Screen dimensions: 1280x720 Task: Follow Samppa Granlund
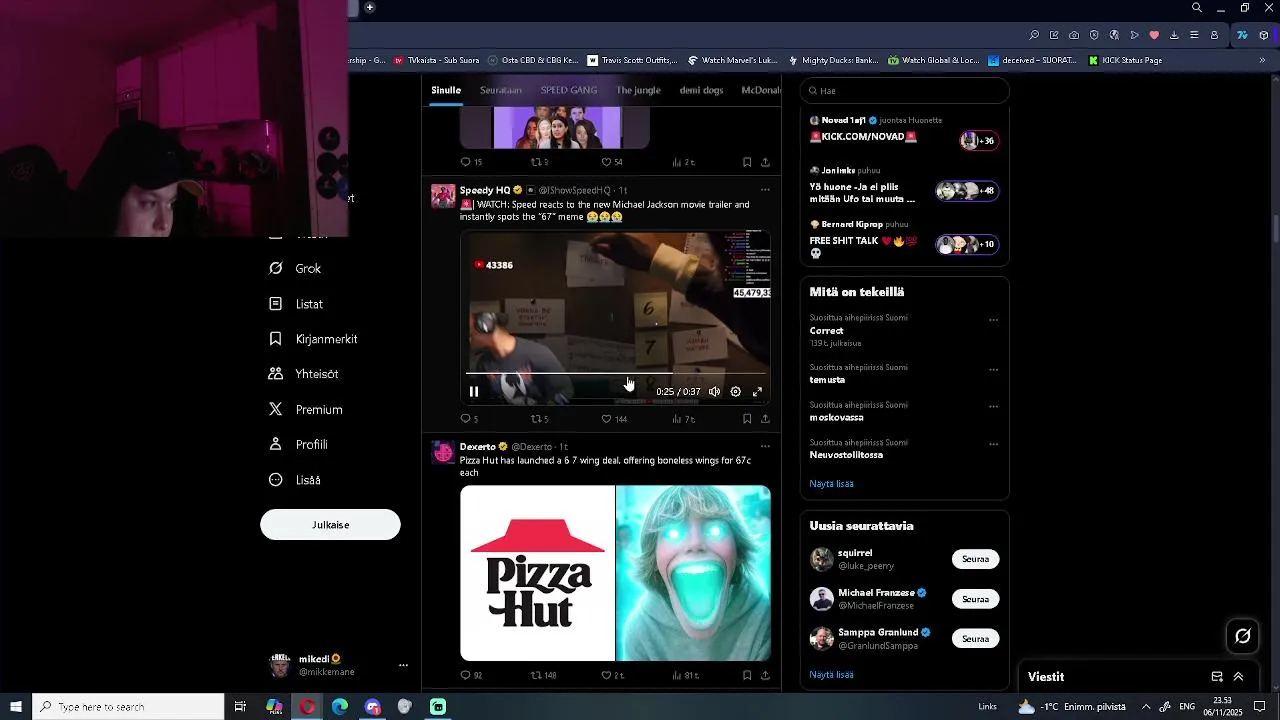click(975, 638)
